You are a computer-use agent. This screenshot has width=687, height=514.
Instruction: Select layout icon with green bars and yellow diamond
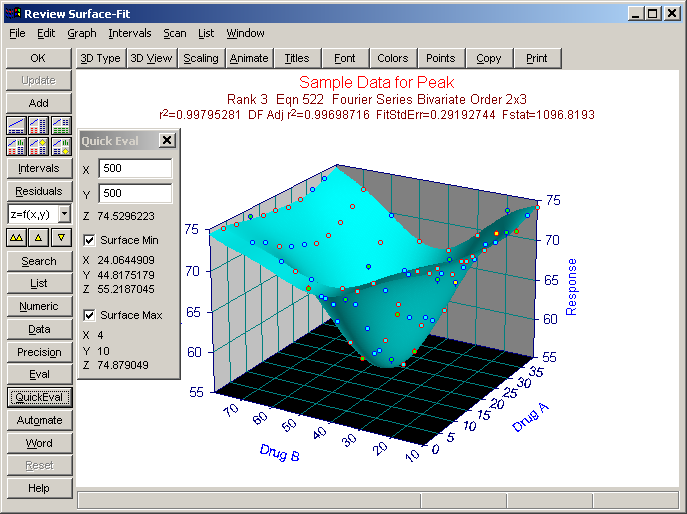pyautogui.click(x=61, y=147)
